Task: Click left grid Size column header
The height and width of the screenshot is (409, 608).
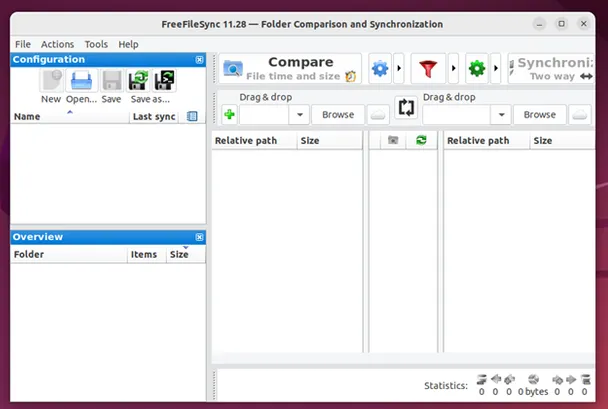Action: (330, 140)
